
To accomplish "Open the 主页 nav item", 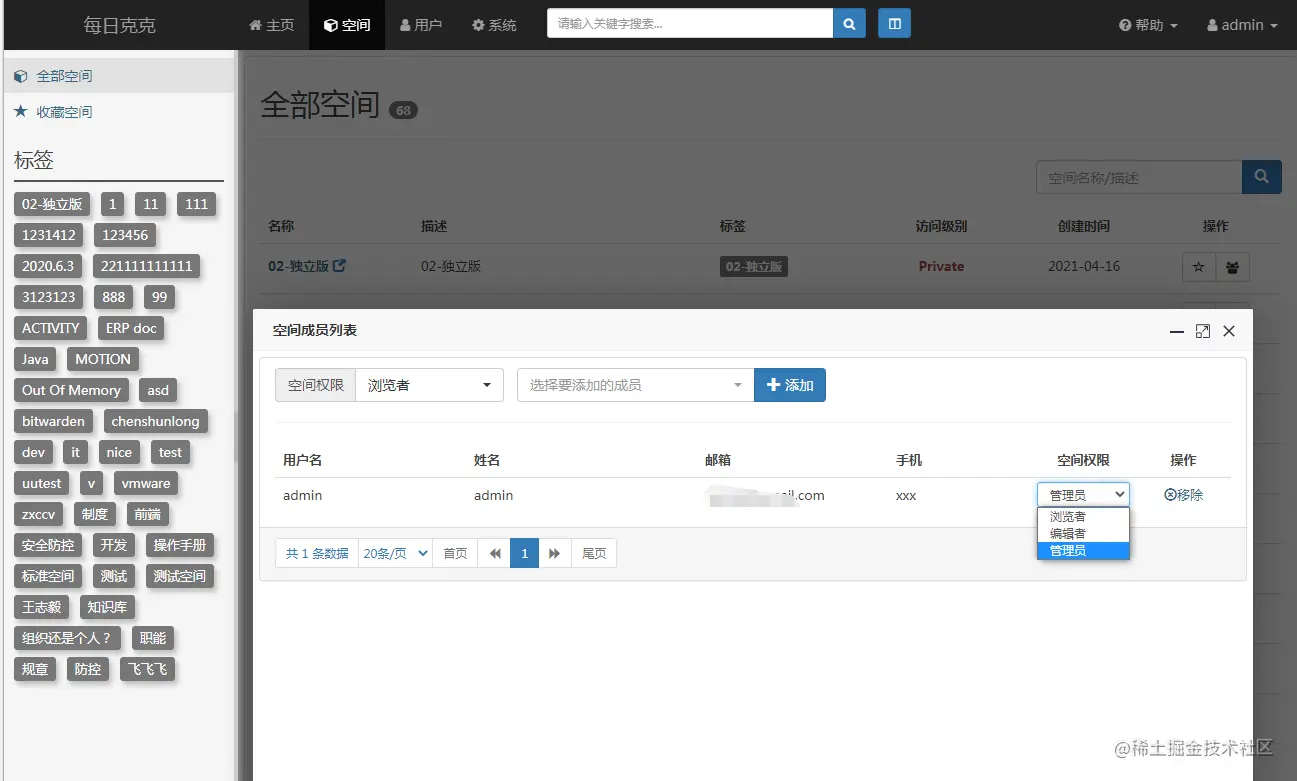I will click(x=271, y=25).
